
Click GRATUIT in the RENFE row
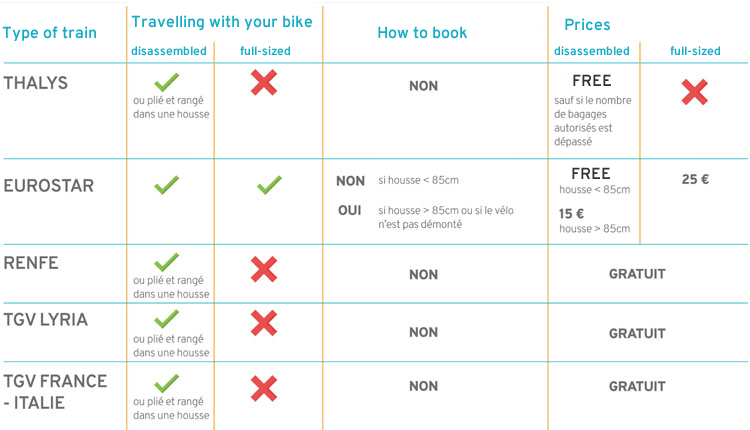tap(637, 274)
